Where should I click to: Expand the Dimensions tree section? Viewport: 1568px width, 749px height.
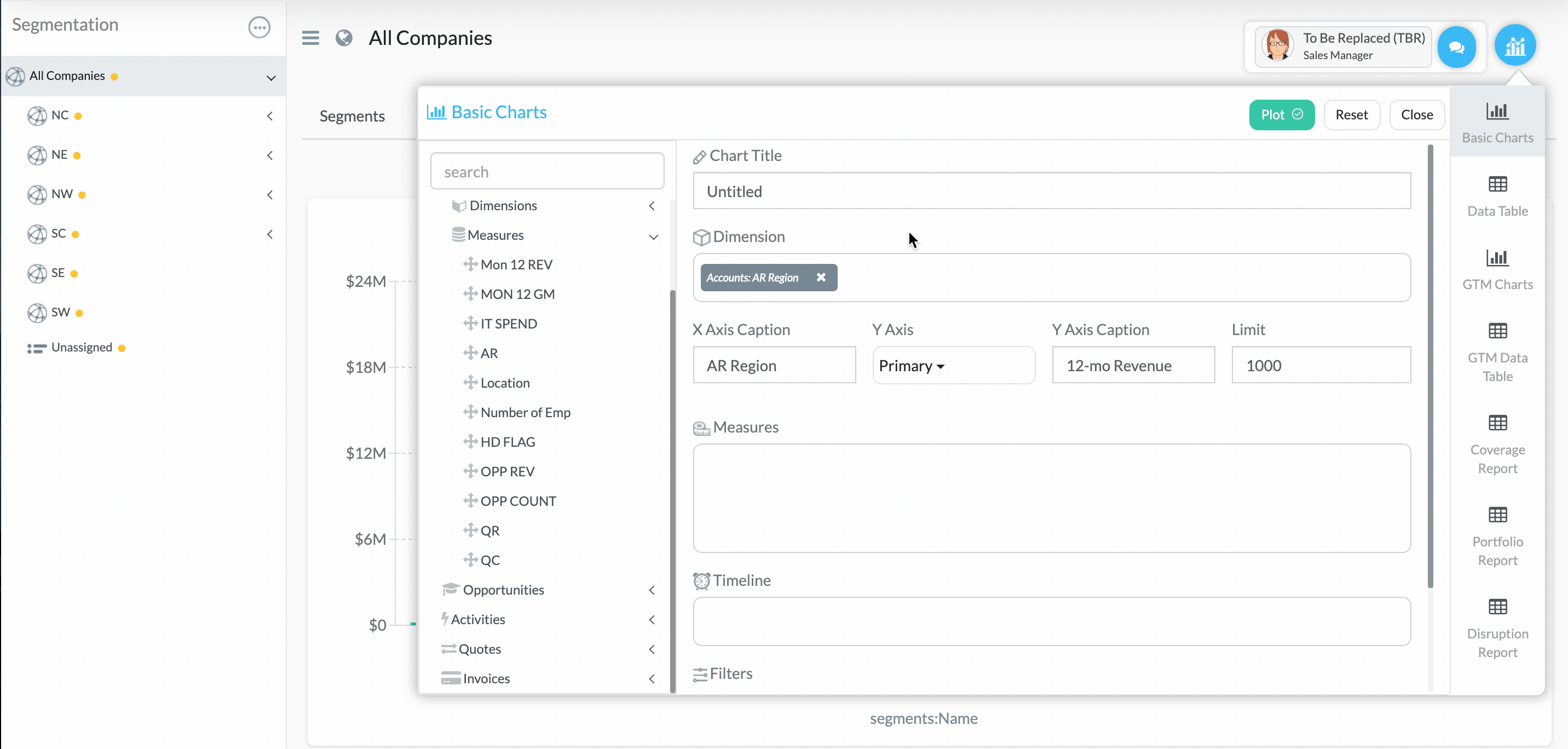(x=652, y=206)
